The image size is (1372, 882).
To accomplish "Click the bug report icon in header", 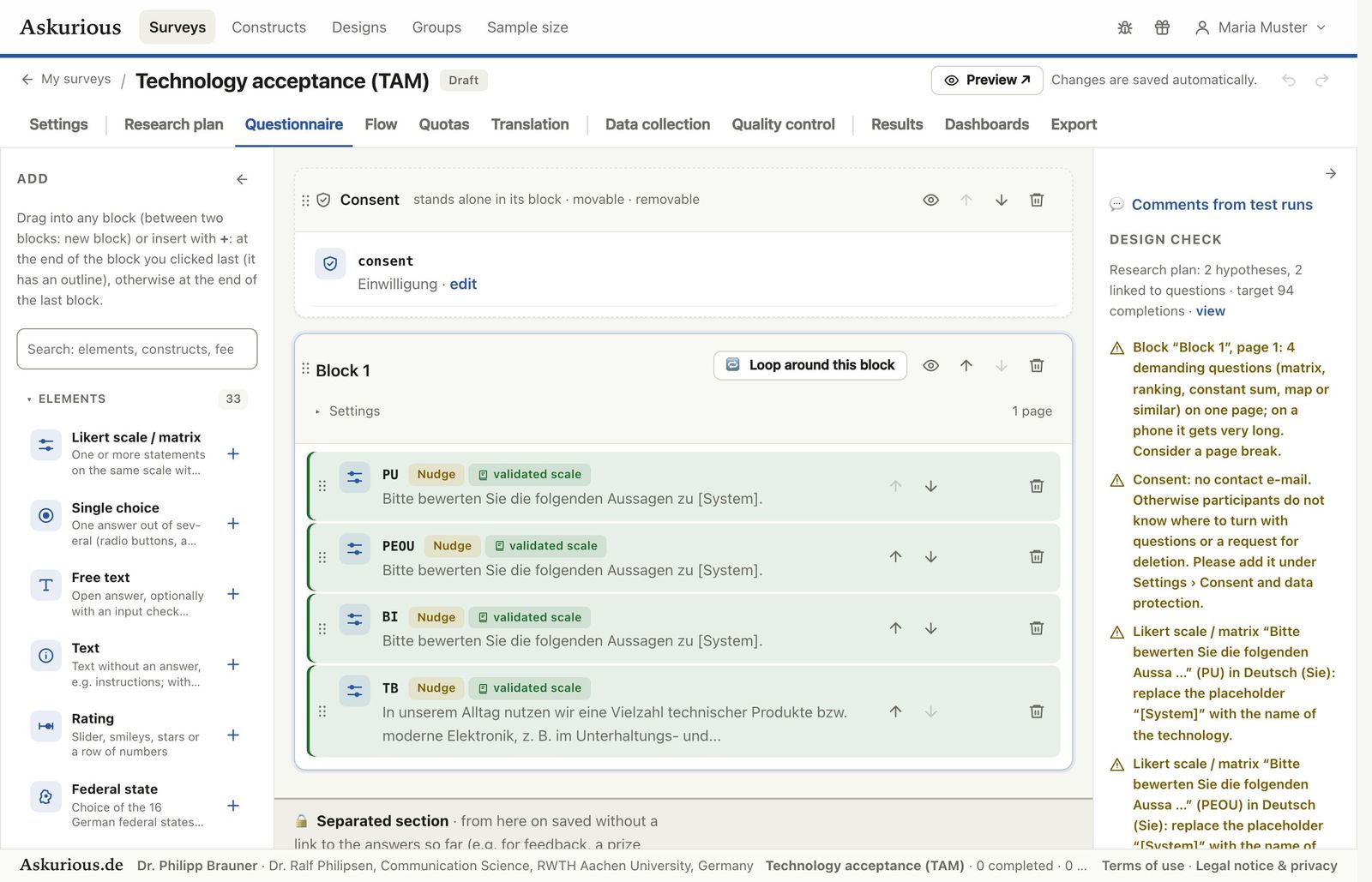I will pos(1125,27).
